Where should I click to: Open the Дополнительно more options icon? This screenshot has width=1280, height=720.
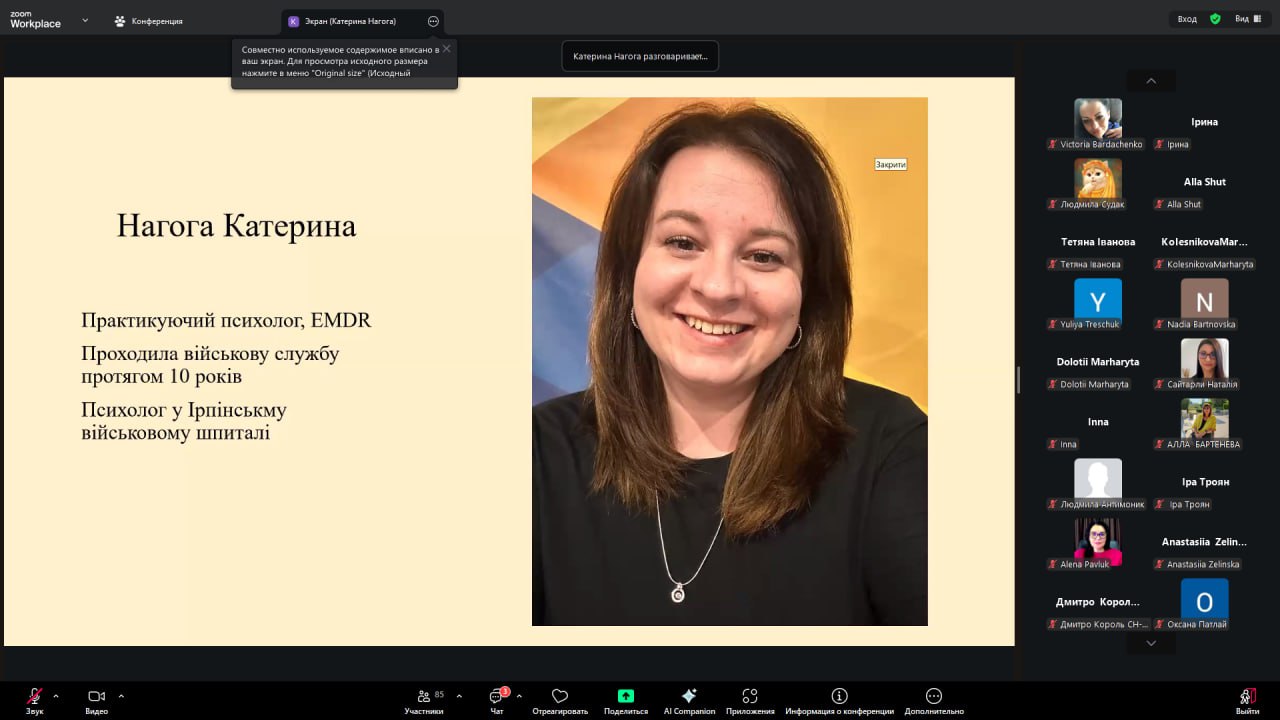point(933,697)
